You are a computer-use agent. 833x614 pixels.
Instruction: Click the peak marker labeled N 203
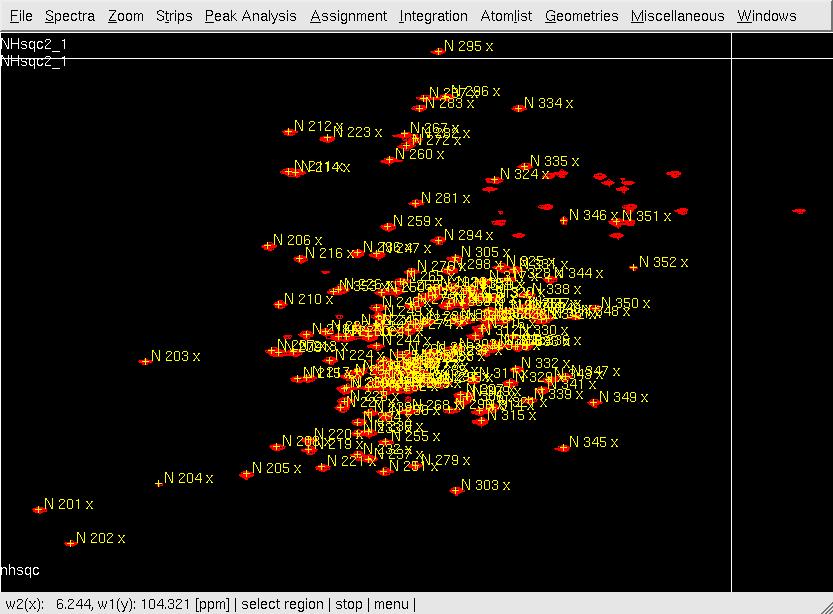tap(145, 361)
